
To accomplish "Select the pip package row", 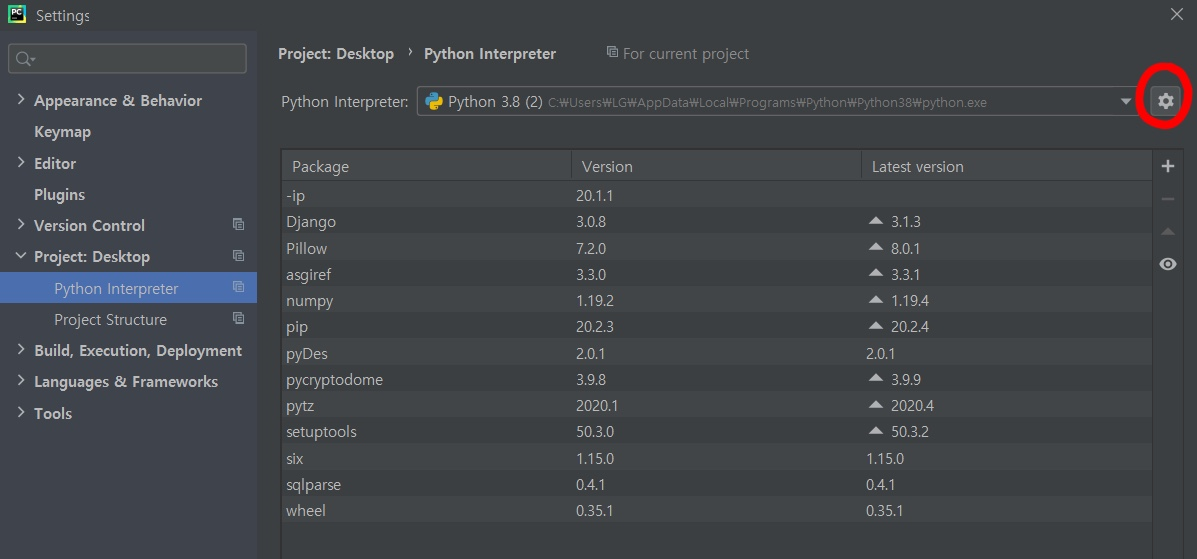I will pos(716,327).
